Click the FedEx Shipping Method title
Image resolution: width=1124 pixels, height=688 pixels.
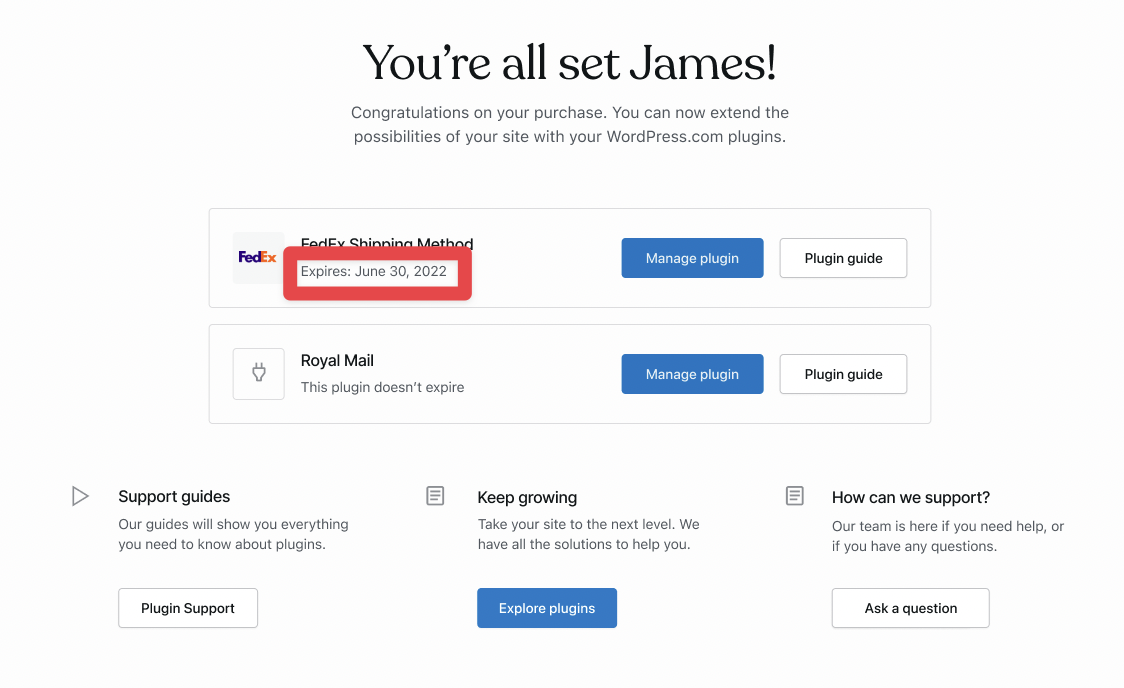pyautogui.click(x=387, y=243)
